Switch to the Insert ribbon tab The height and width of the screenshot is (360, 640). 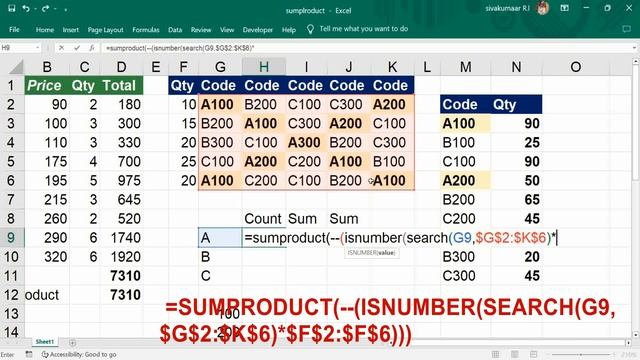tap(71, 29)
